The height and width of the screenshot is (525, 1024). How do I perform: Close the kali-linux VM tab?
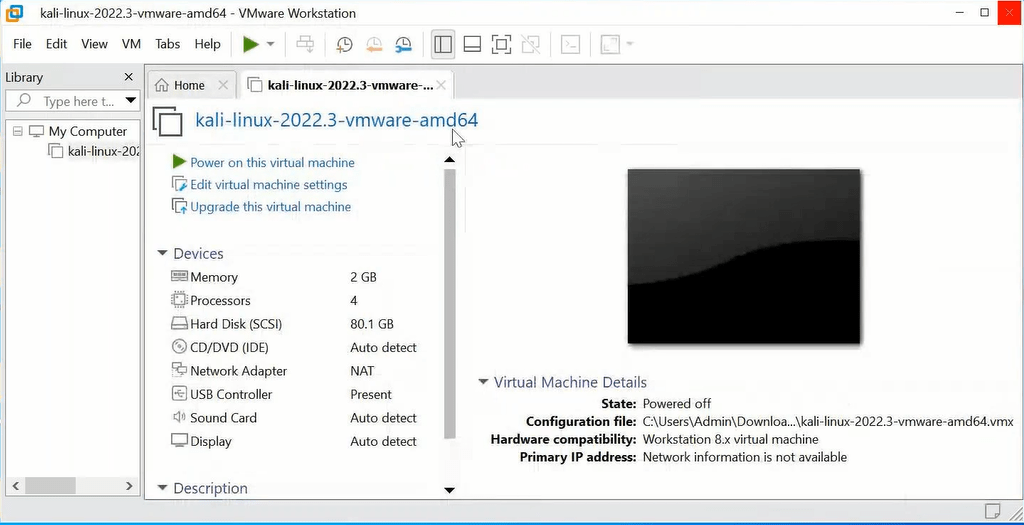(441, 85)
